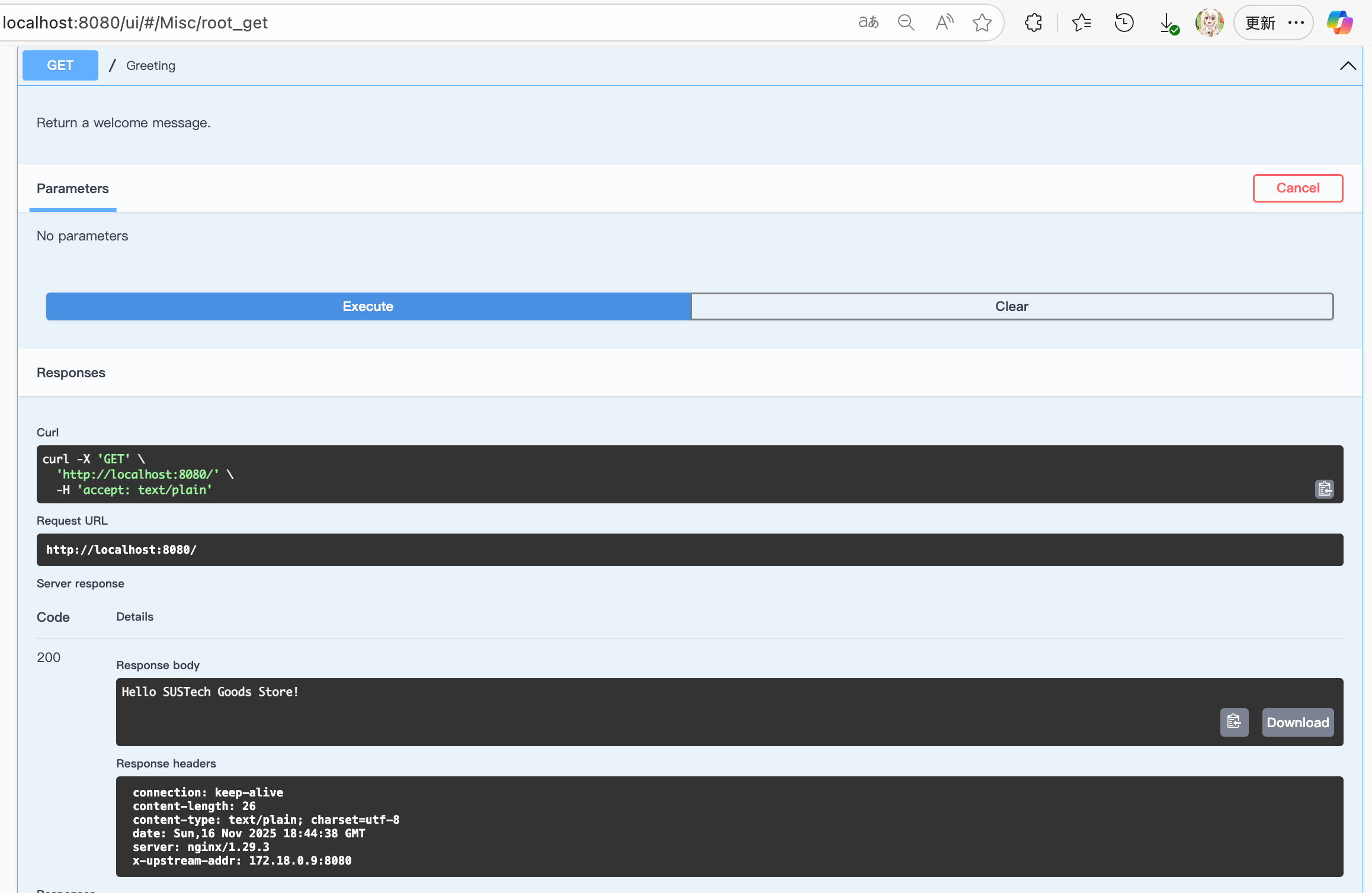Open the browser history clock icon

point(1124,23)
